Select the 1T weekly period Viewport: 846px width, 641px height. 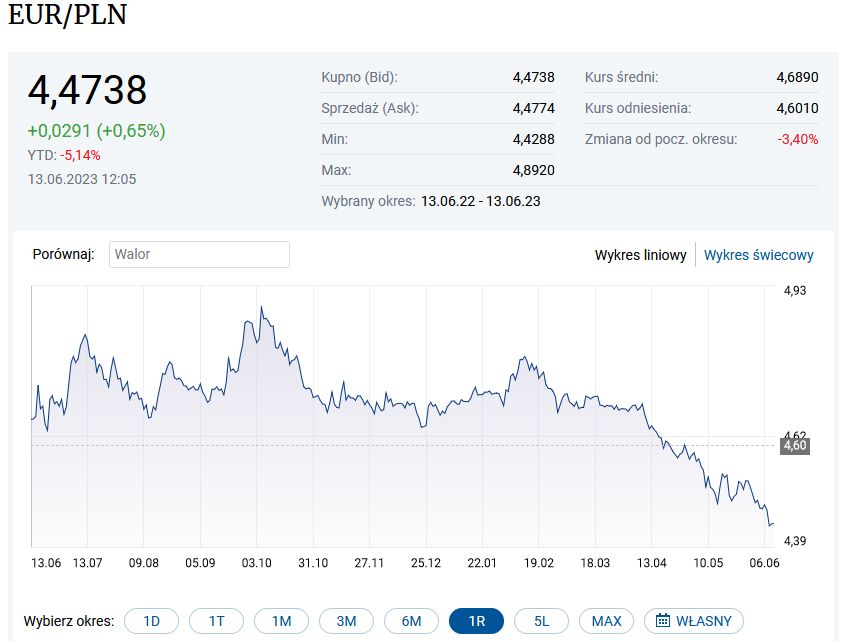point(216,620)
